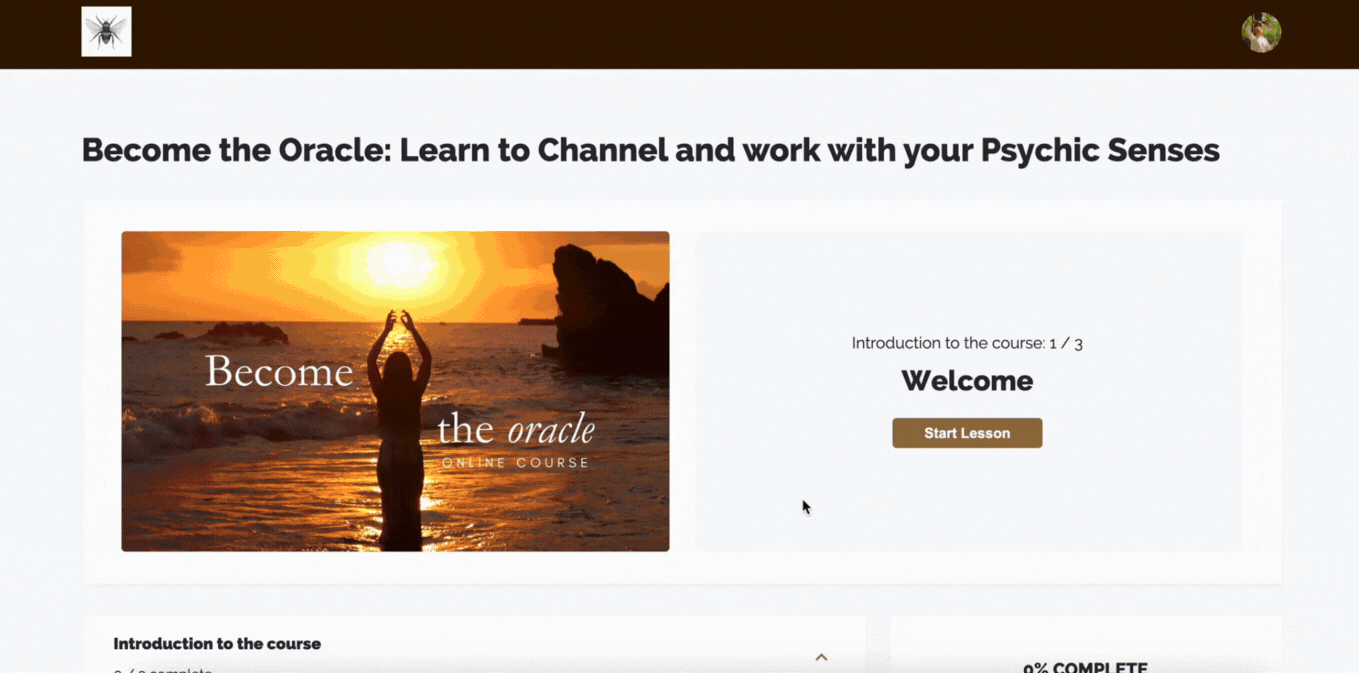Click 'the oracle' text on the banner
The width and height of the screenshot is (1359, 673).
516,430
